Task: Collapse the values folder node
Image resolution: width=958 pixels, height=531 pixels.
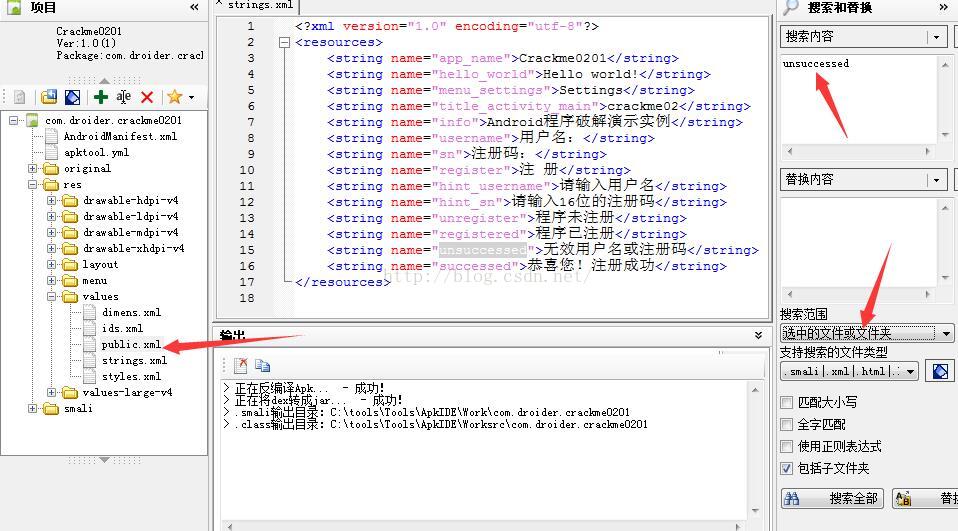Action: pyautogui.click(x=52, y=296)
